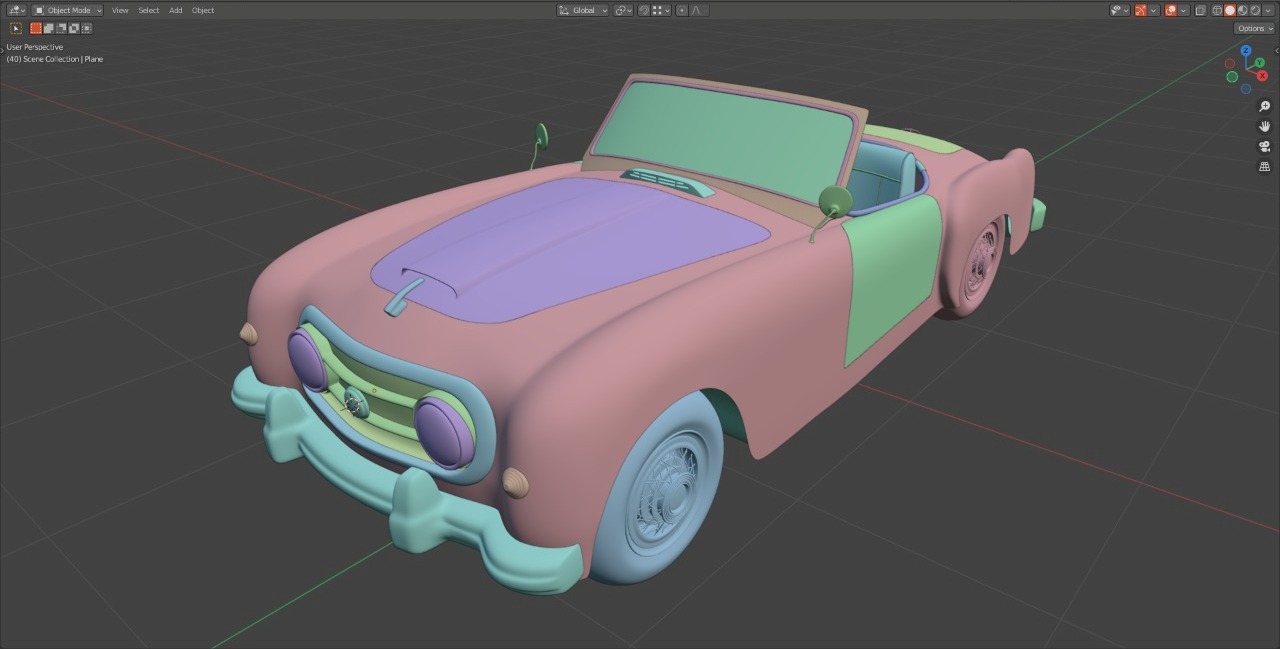This screenshot has height=649, width=1280.
Task: Click the Y axis on navigation gizmo
Action: point(1260,63)
